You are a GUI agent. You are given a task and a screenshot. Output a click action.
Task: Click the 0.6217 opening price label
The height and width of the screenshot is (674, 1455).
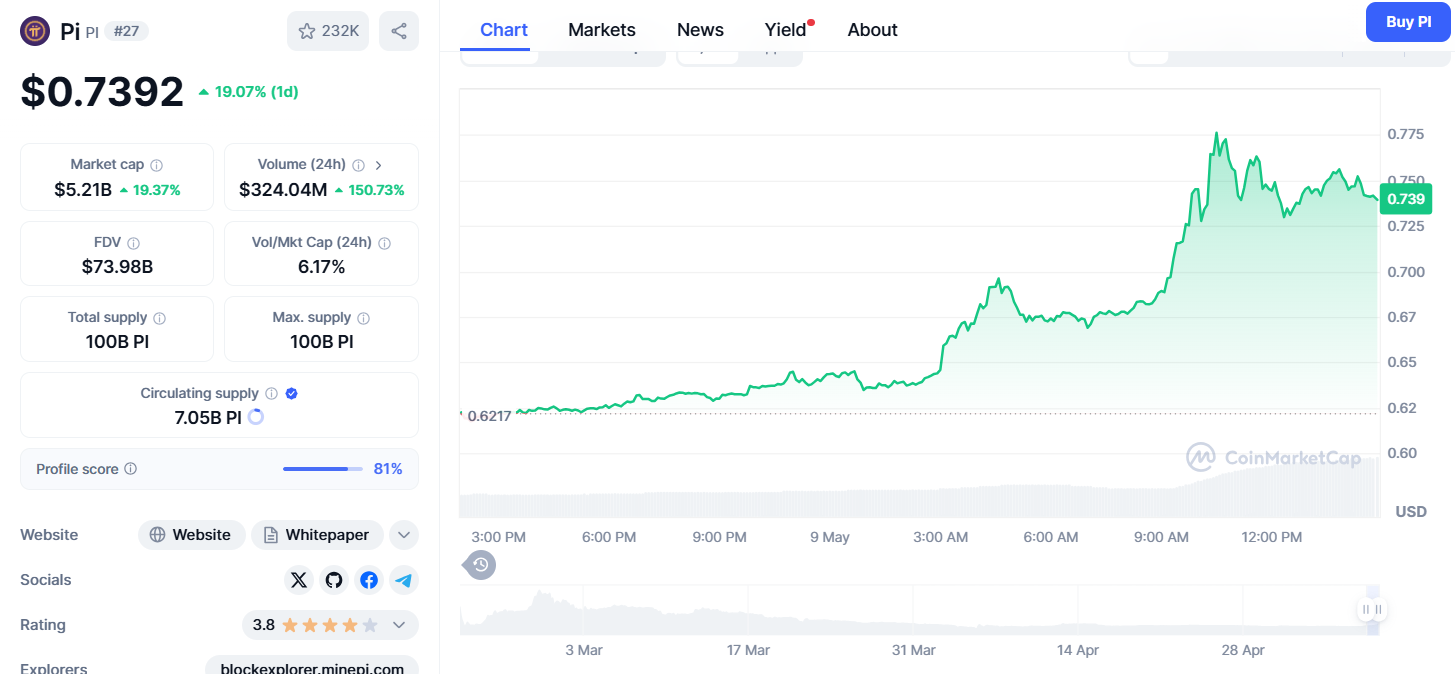pyautogui.click(x=489, y=416)
